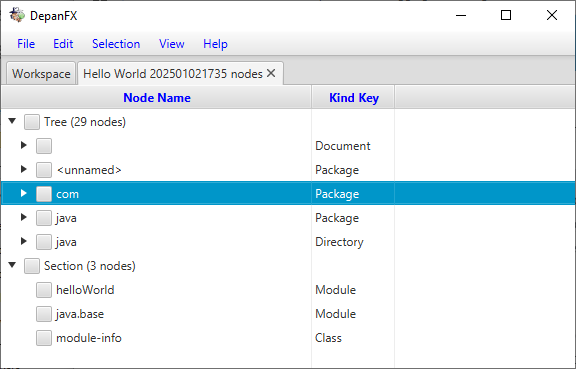Check the java Package row checkbox
Image resolution: width=576 pixels, height=369 pixels.
tap(44, 218)
